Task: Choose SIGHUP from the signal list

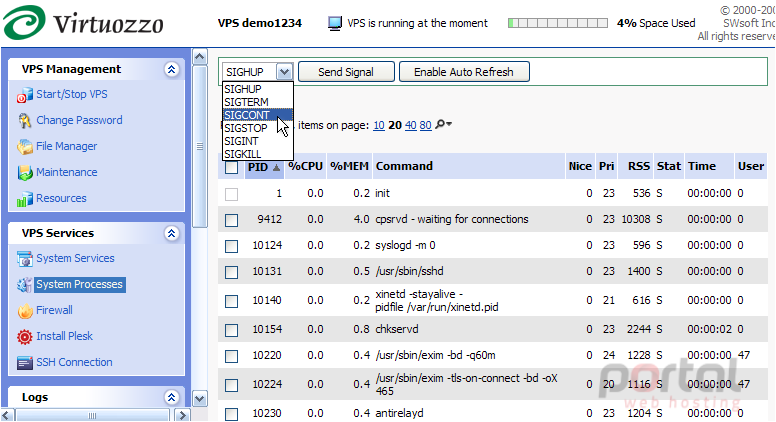Action: pos(258,89)
